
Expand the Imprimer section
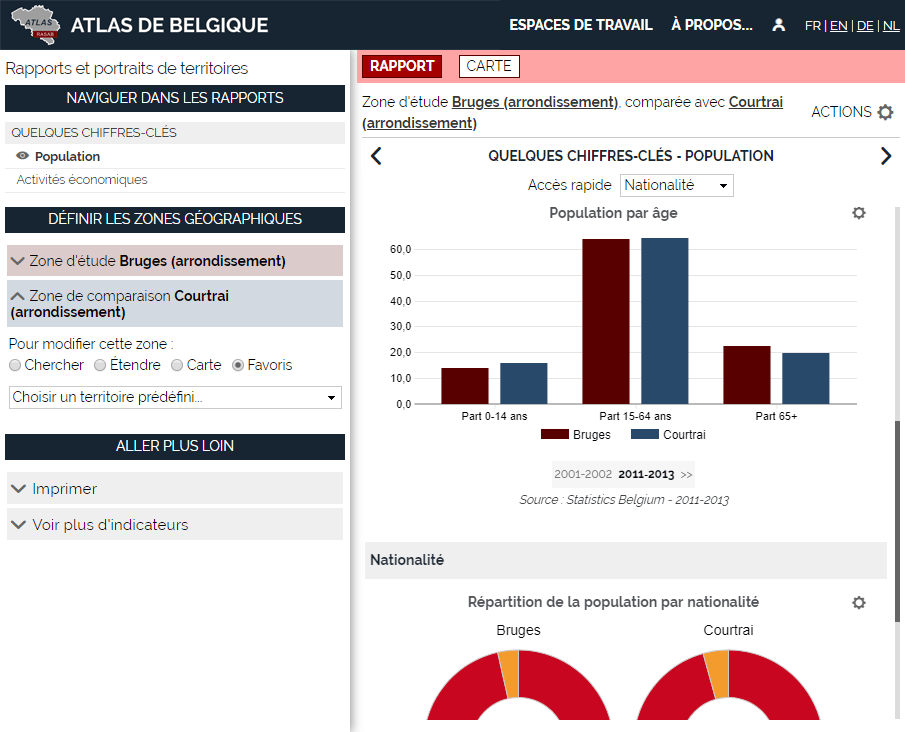coord(175,488)
